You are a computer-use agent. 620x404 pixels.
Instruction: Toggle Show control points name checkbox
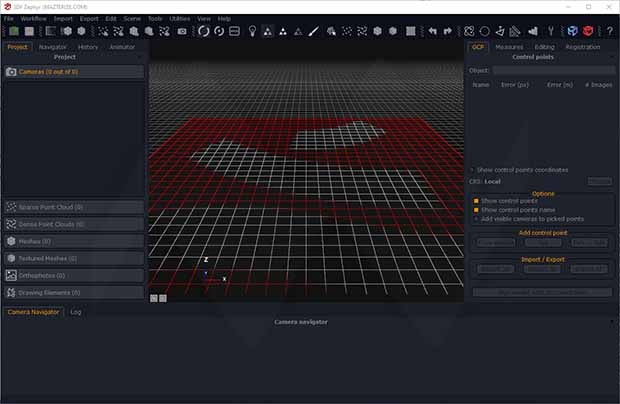[x=476, y=210]
